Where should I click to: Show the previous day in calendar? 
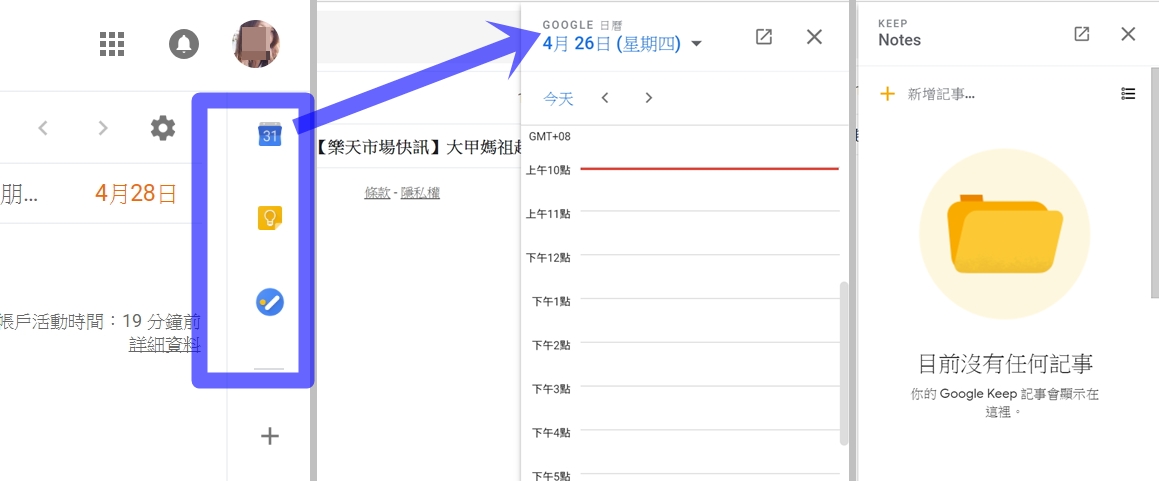tap(605, 98)
